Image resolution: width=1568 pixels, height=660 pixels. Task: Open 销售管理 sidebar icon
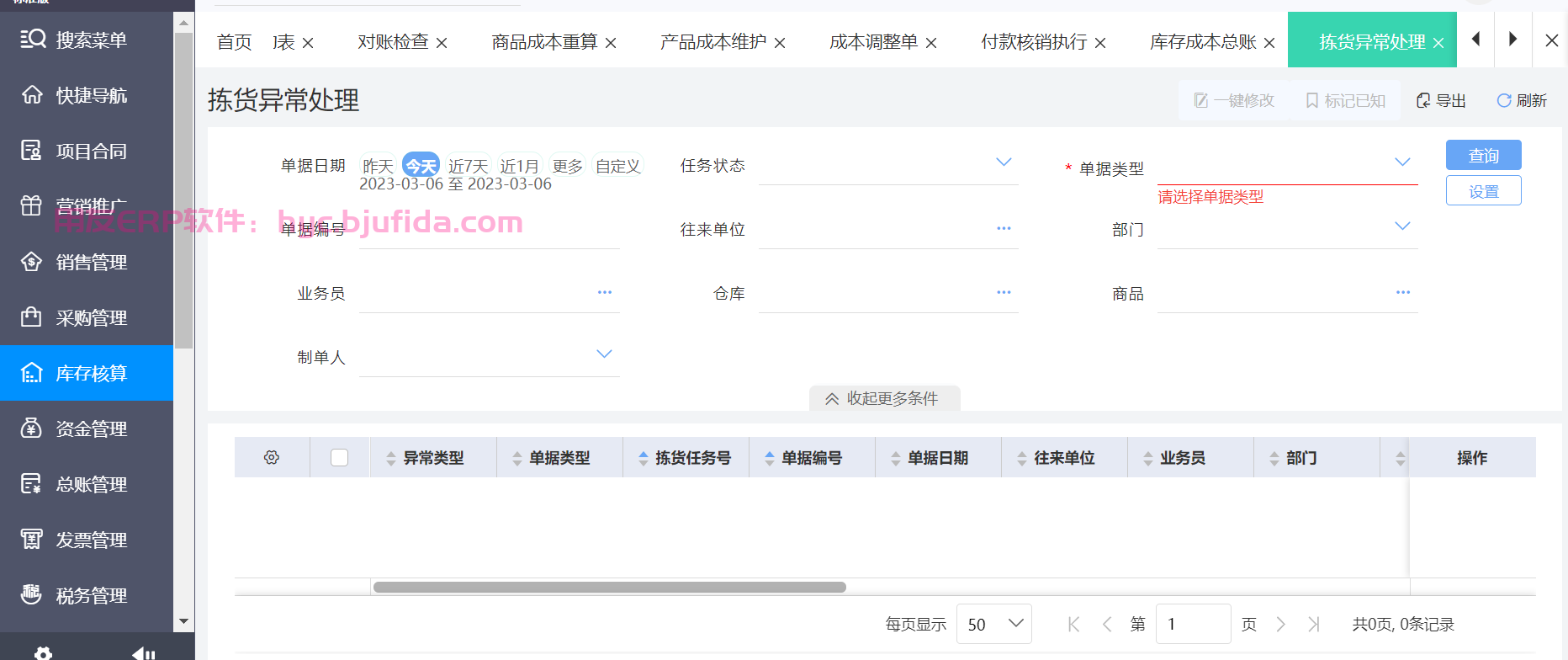click(x=31, y=261)
